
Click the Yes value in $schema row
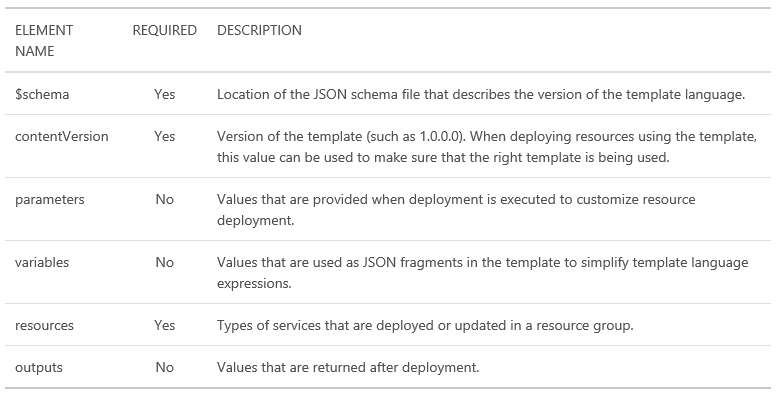click(164, 94)
